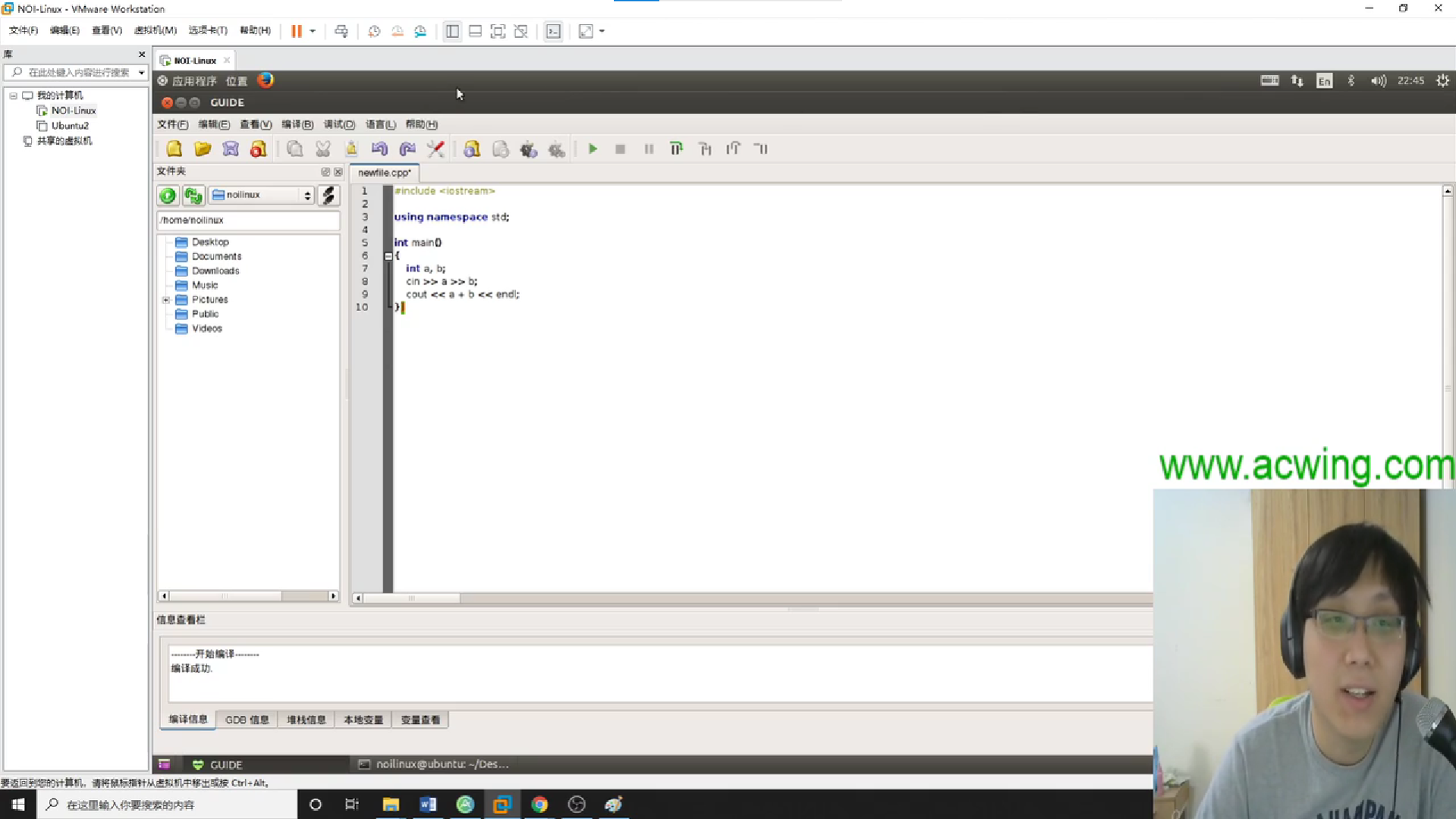
Task: Toggle VMware library sidebar view icon
Action: coord(452,31)
